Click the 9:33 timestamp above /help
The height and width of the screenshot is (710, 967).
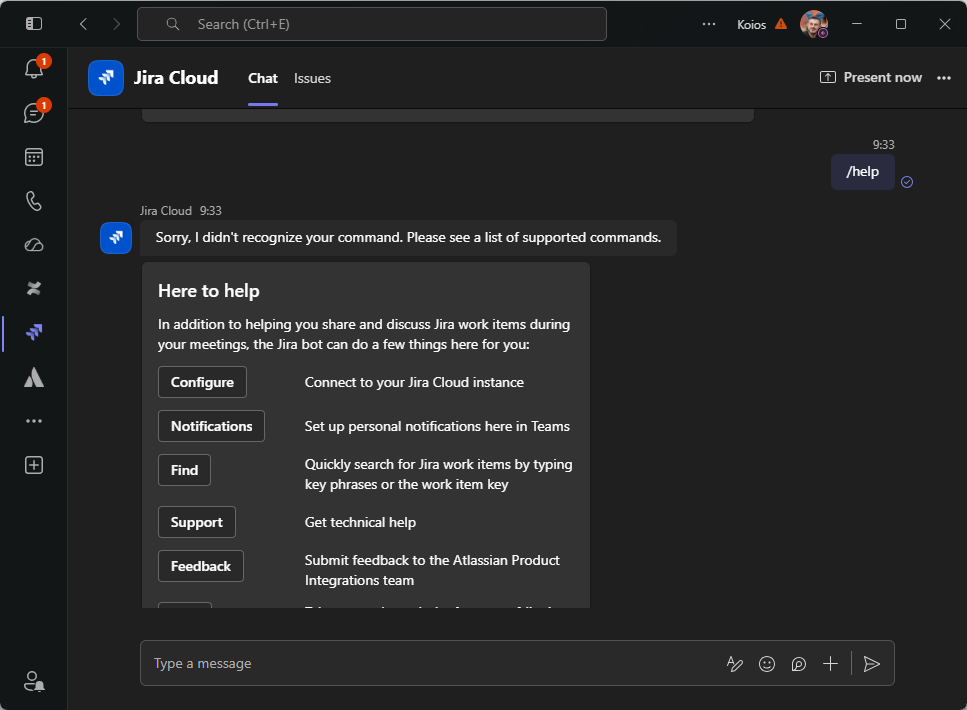883,144
